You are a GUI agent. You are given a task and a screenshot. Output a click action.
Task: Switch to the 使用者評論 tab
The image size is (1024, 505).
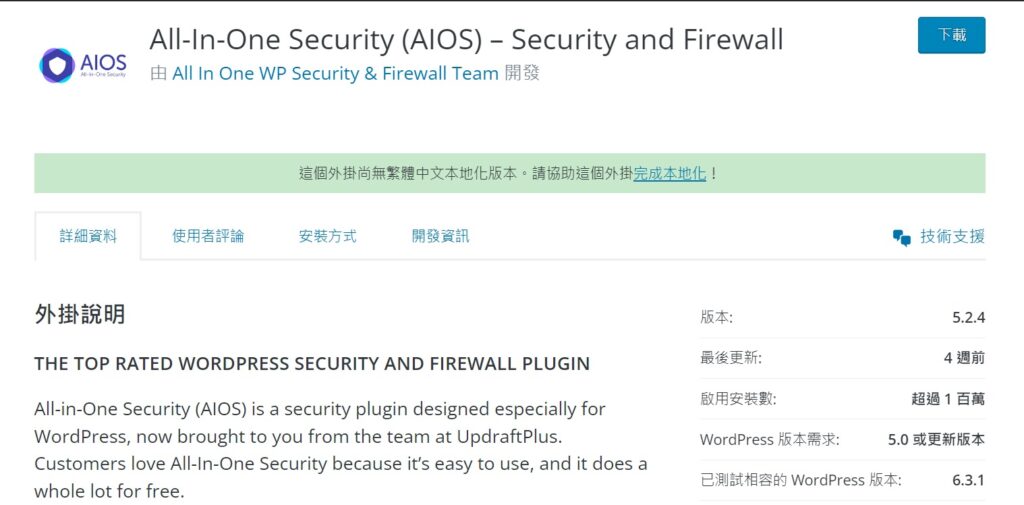(208, 236)
